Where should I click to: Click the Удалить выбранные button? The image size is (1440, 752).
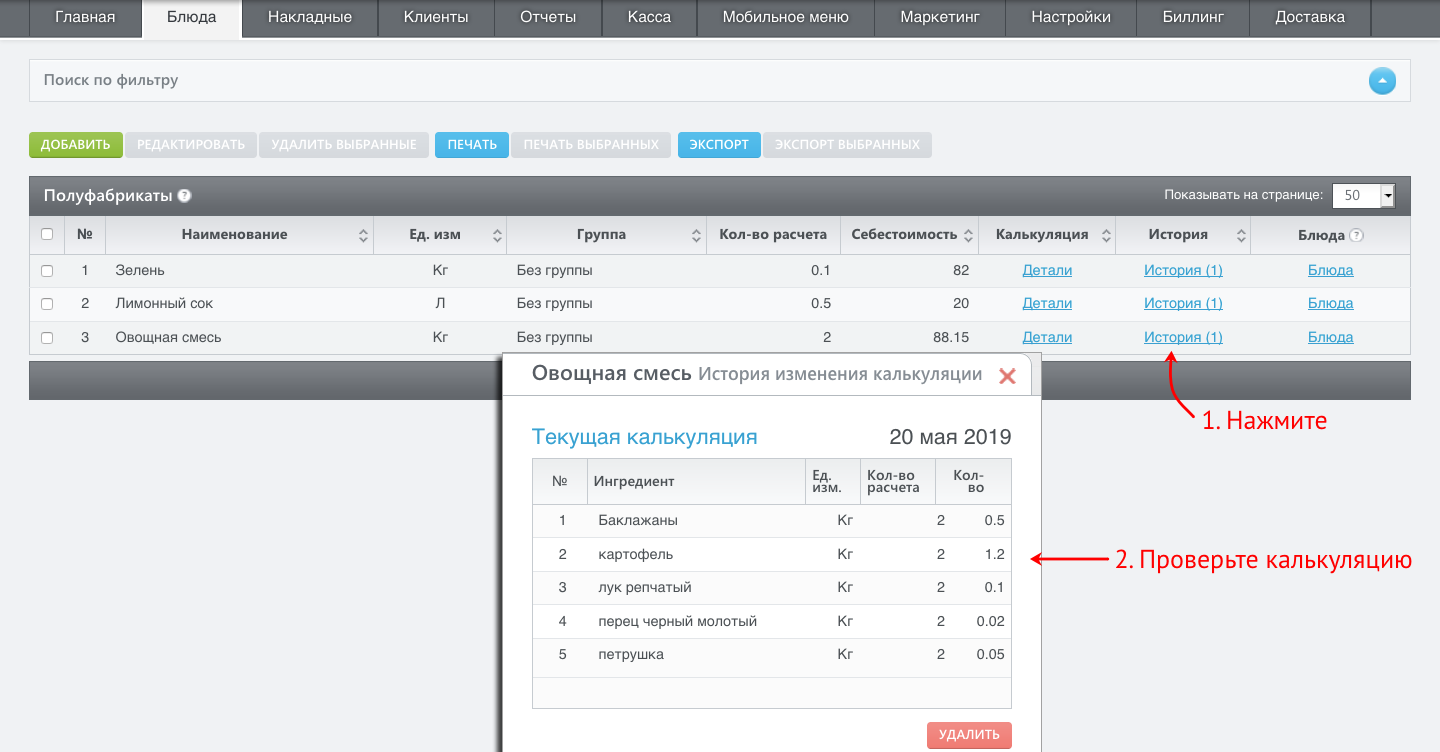344,145
